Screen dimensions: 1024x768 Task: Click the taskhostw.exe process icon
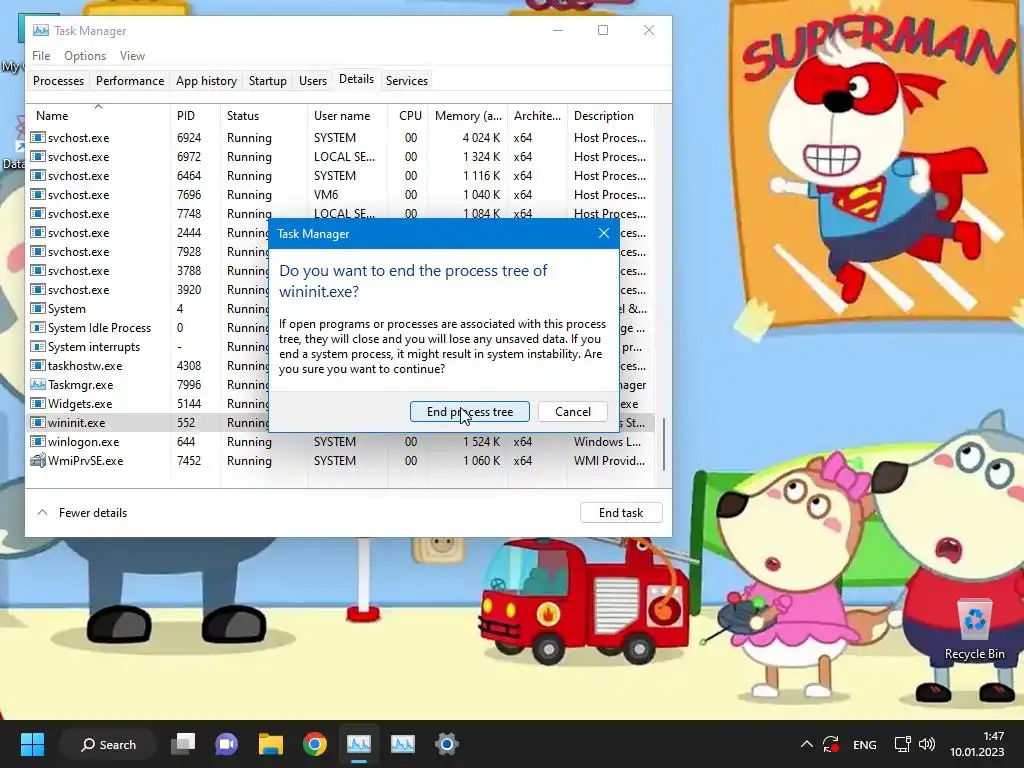[38, 365]
